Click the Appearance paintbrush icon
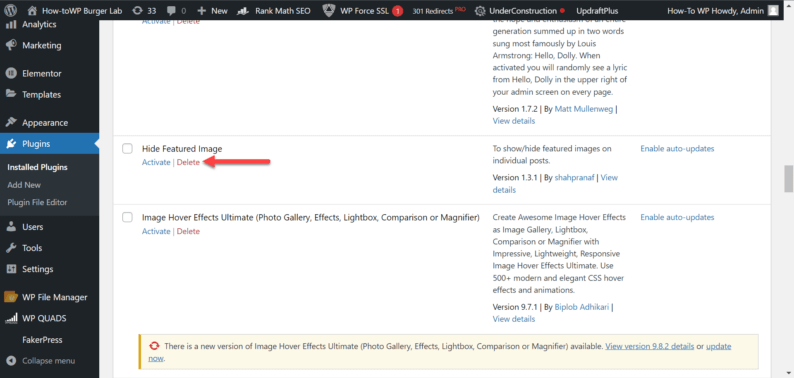 pos(11,123)
